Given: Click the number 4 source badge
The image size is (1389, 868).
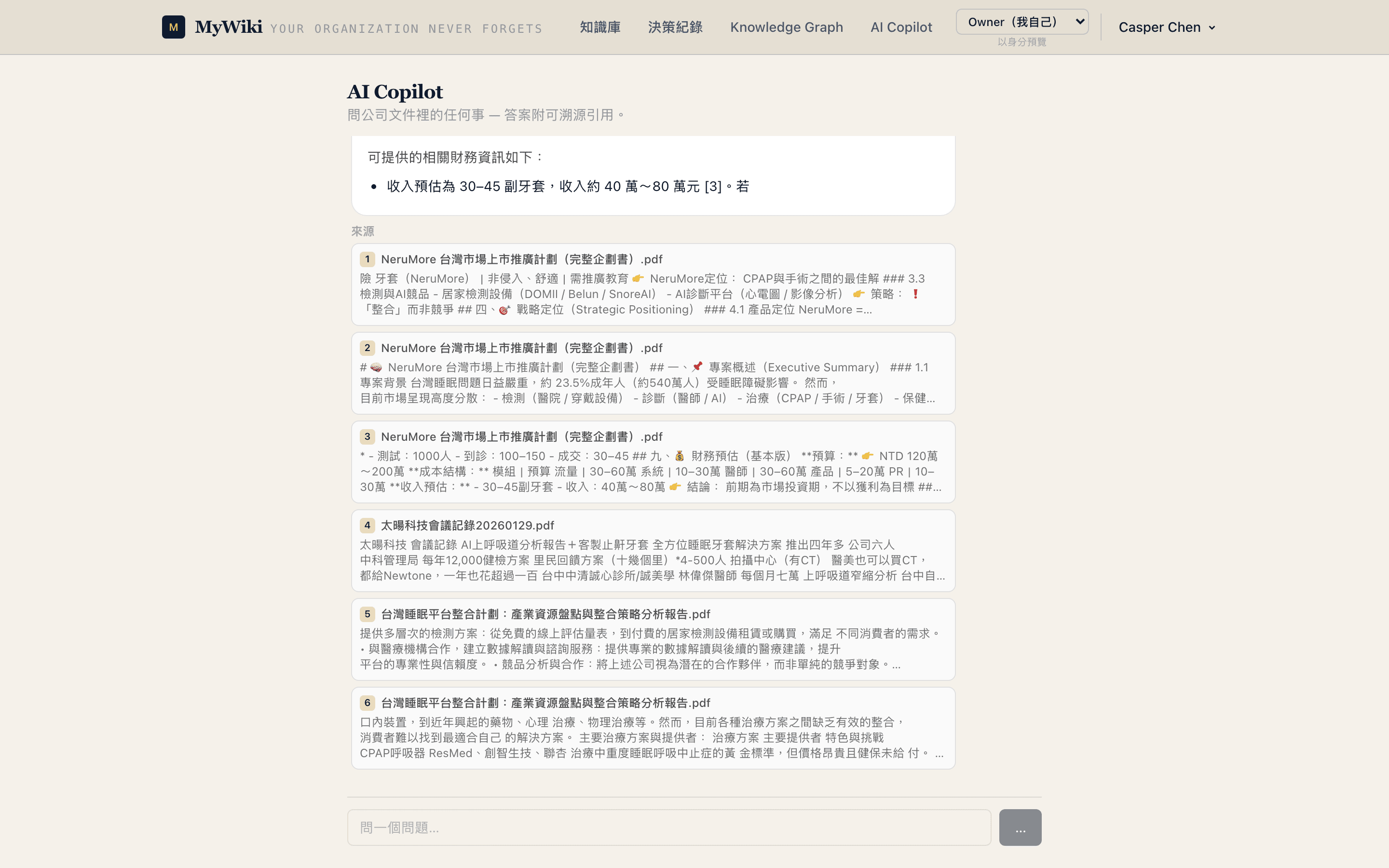Looking at the screenshot, I should tap(368, 525).
